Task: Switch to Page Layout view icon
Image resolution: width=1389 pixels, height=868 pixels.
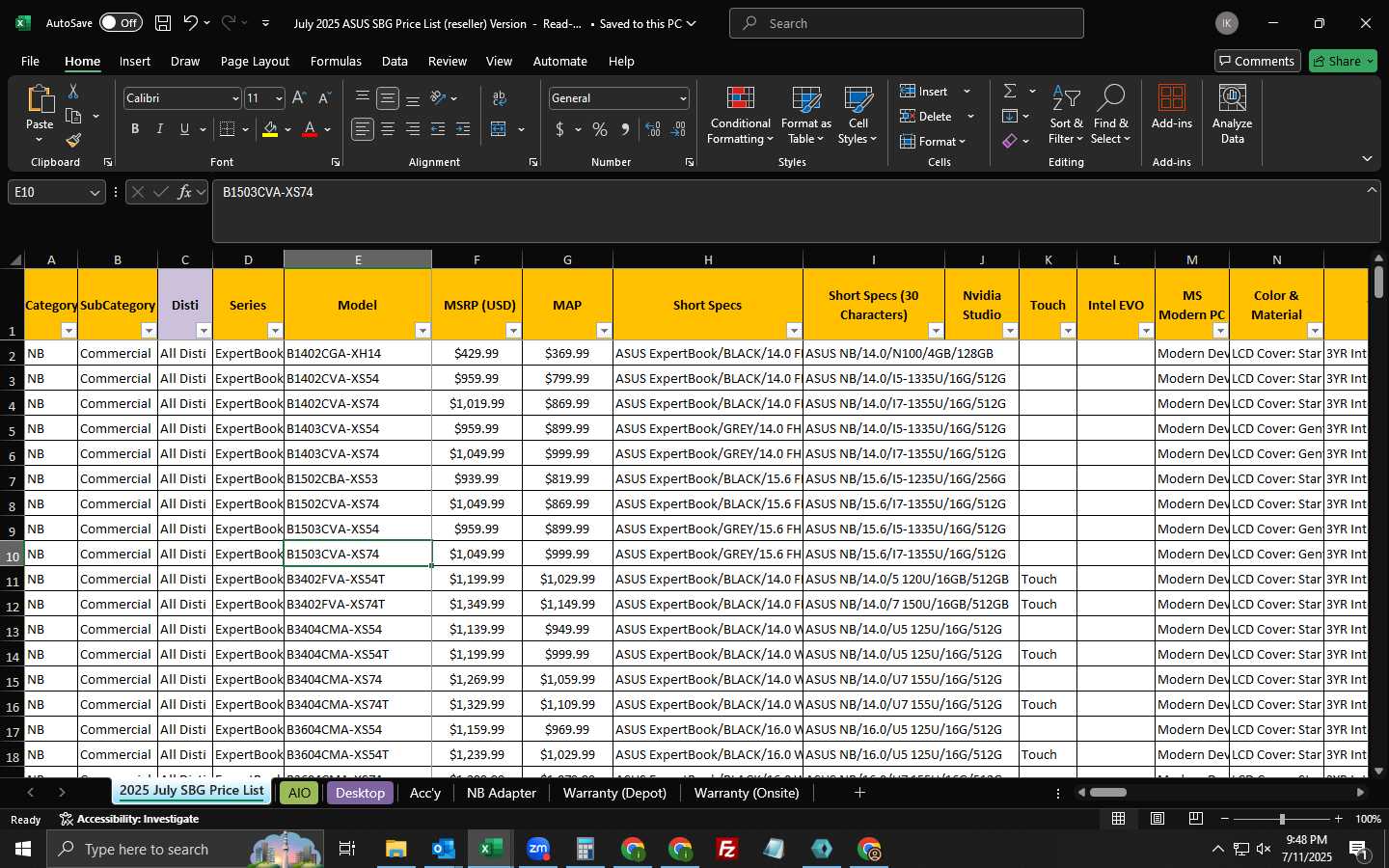Action: [1157, 819]
